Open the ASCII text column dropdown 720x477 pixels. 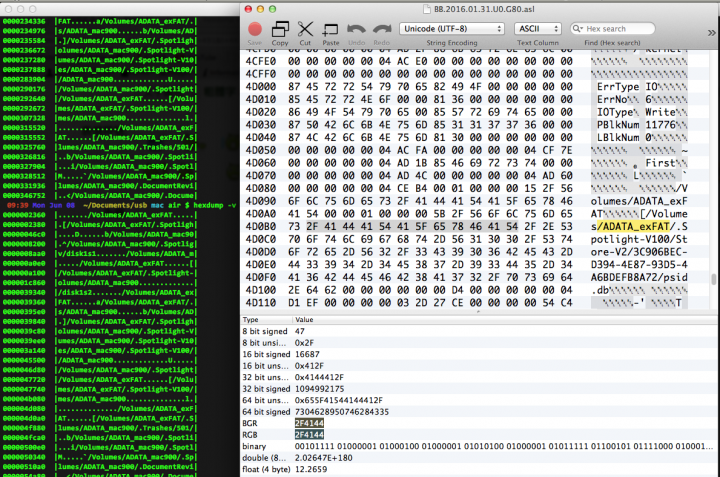(x=538, y=28)
